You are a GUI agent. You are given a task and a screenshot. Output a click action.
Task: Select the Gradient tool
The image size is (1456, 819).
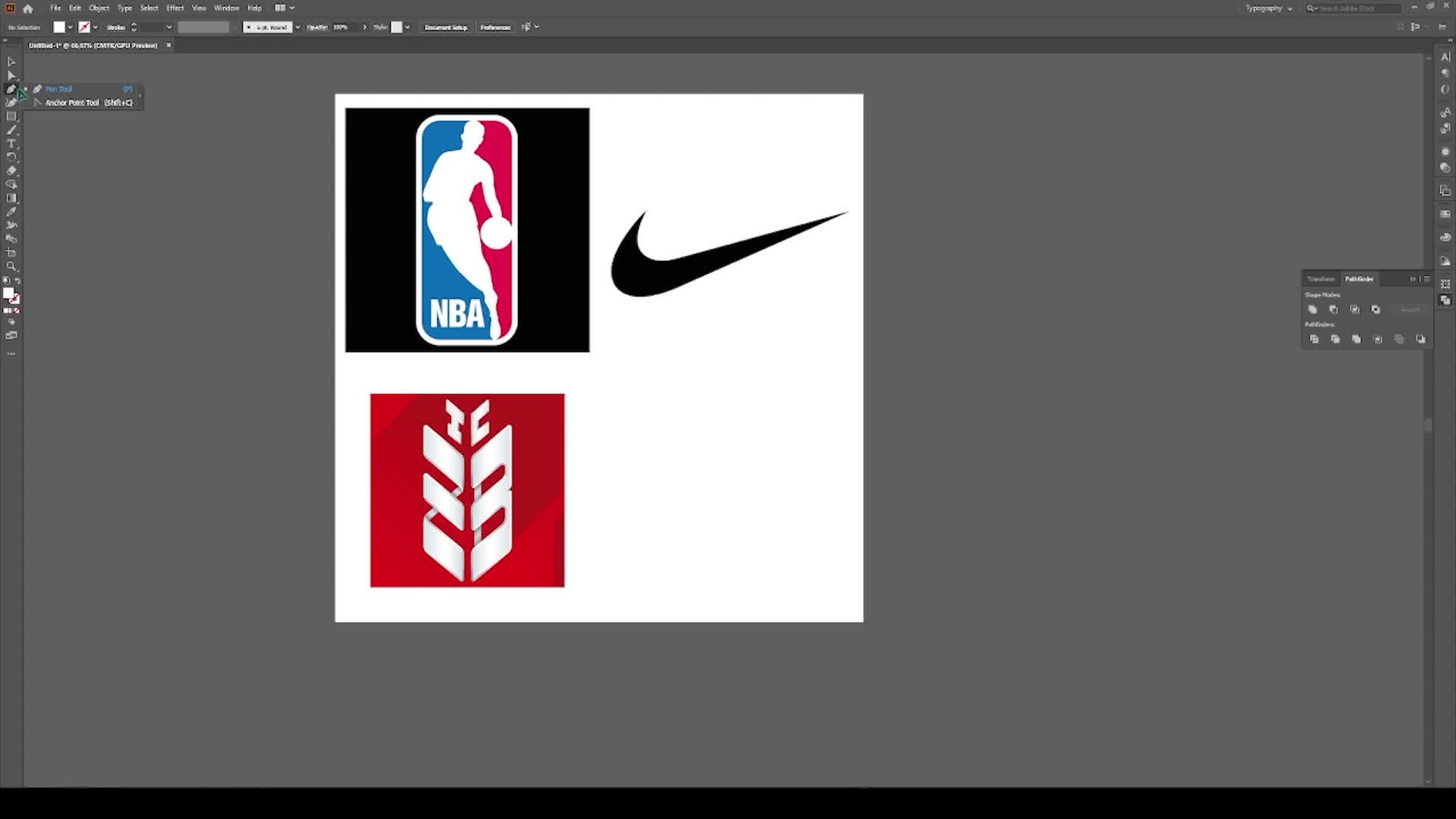(x=11, y=198)
